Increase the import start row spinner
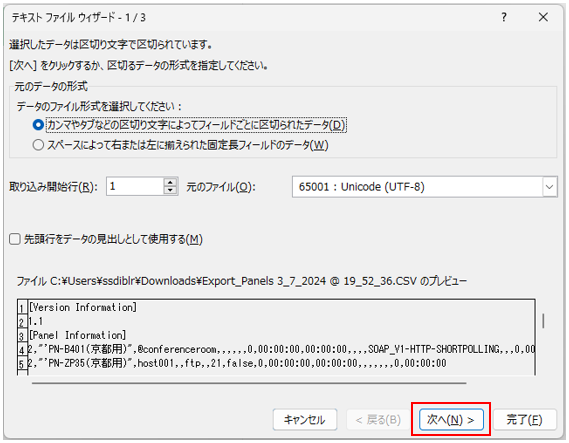 pyautogui.click(x=170, y=182)
